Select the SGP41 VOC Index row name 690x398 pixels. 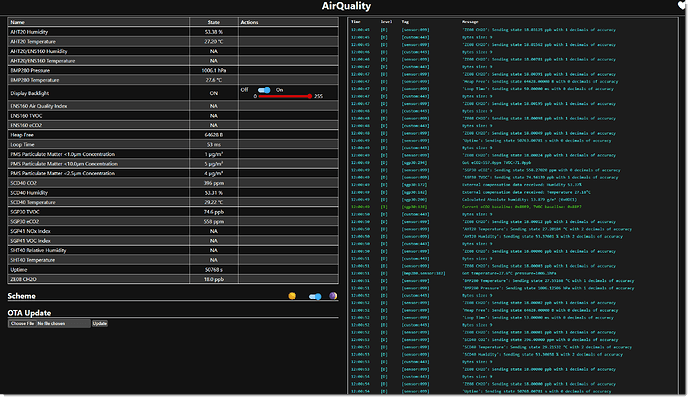pos(30,241)
